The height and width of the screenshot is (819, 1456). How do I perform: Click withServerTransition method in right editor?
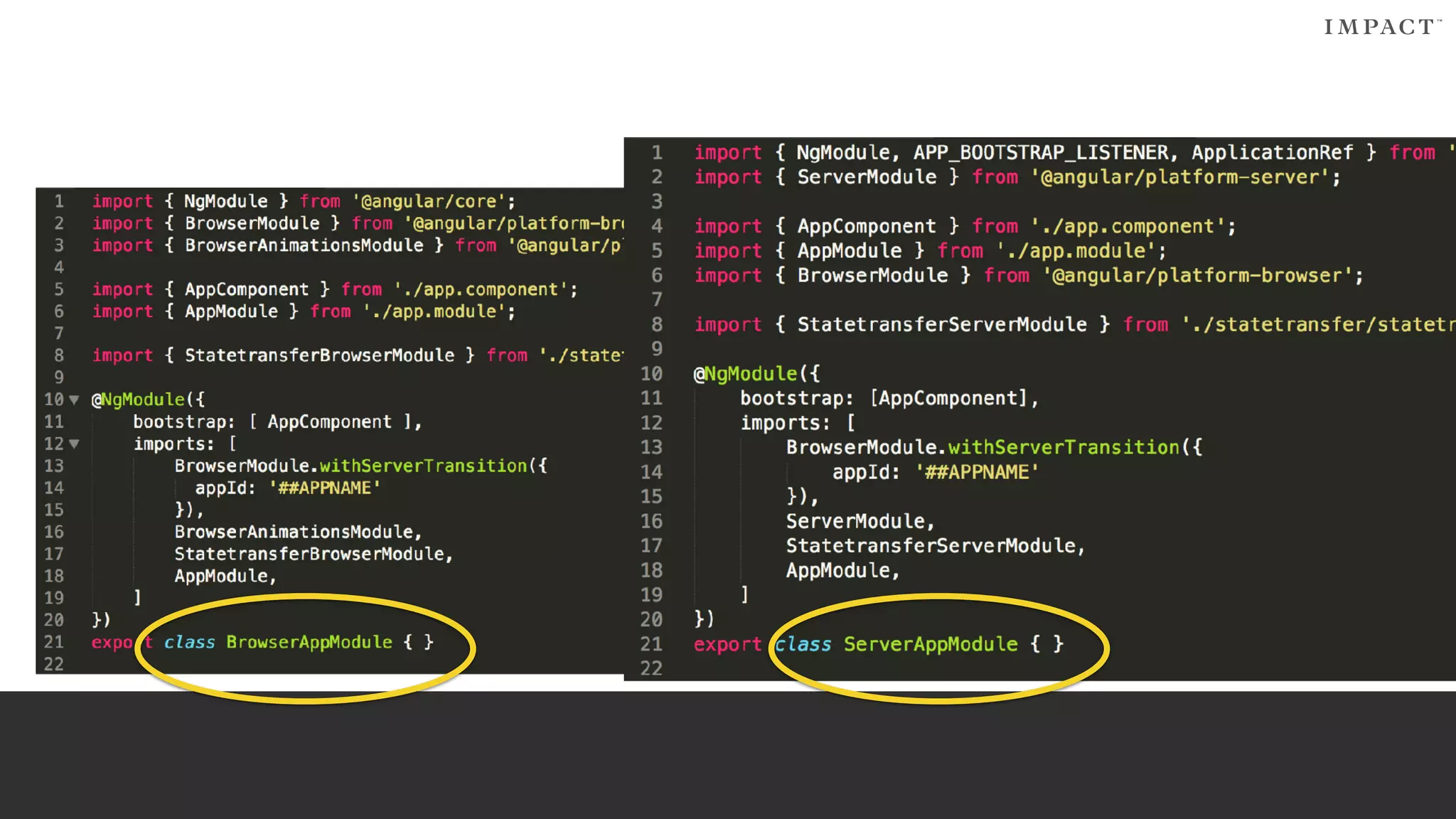click(x=1064, y=448)
